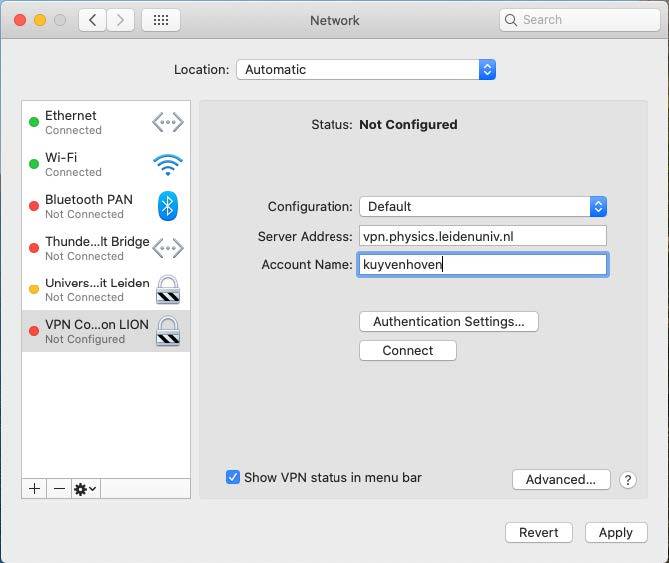Click the red status dot beside Bluetooth PAN
The width and height of the screenshot is (669, 563).
click(34, 206)
